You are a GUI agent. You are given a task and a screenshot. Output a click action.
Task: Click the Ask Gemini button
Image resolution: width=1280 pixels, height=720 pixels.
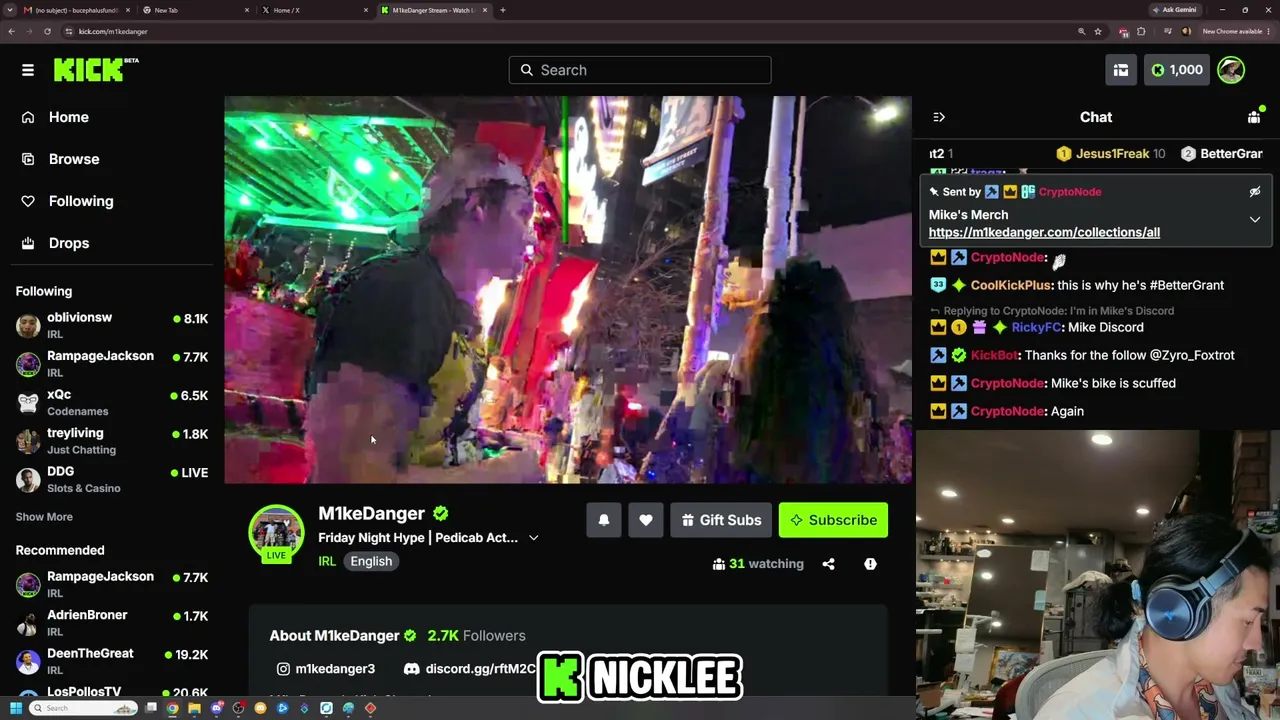coord(1175,10)
